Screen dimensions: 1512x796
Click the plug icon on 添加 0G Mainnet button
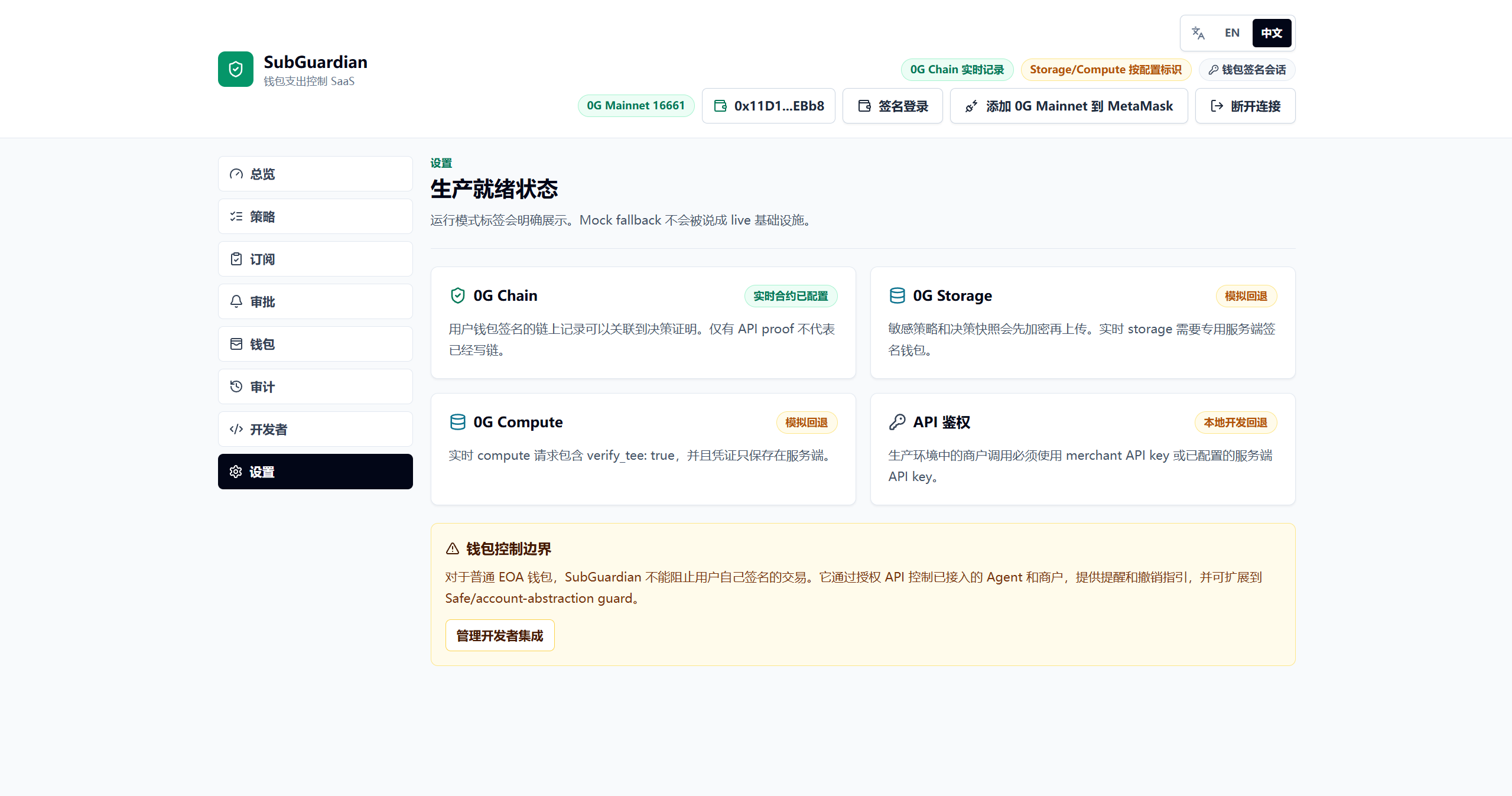pos(971,106)
